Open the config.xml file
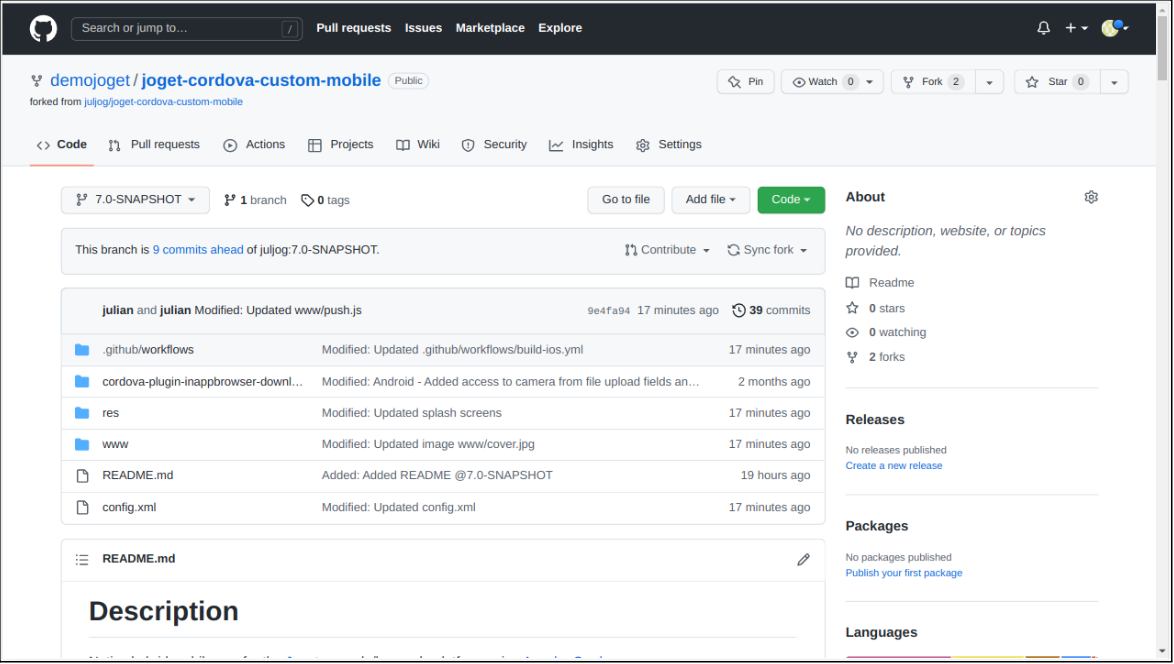 click(130, 508)
